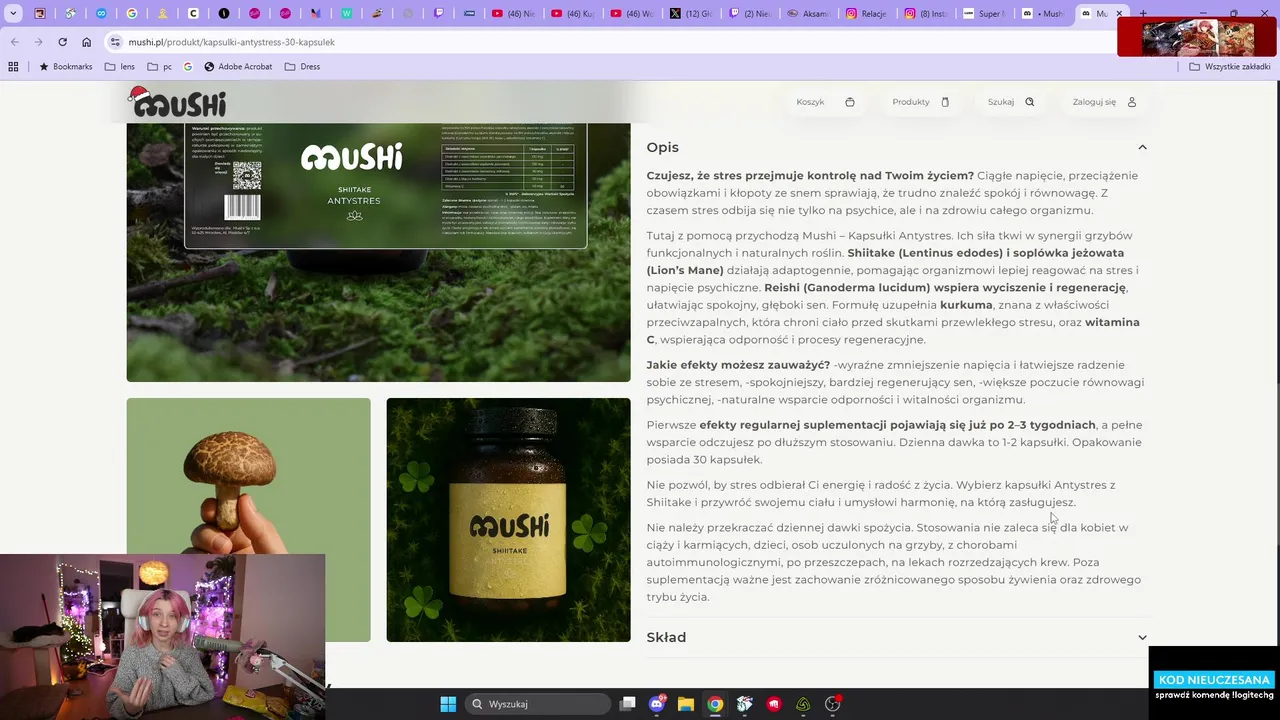Click the Chrome icon on the taskbar
The height and width of the screenshot is (720, 1280).
(715, 704)
